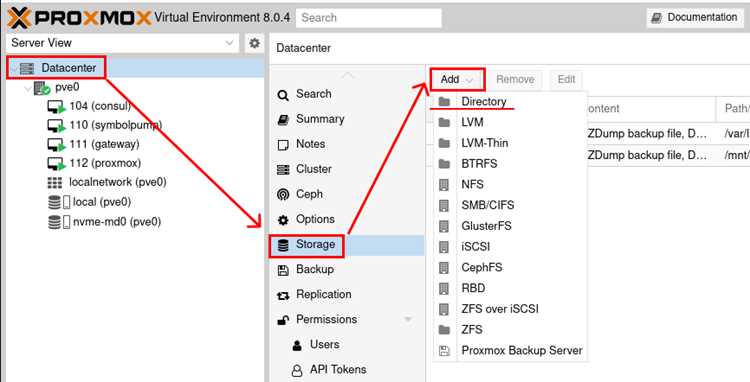The height and width of the screenshot is (382, 750).
Task: Select nvme-md0 (pve0) in tree
Action: (117, 222)
